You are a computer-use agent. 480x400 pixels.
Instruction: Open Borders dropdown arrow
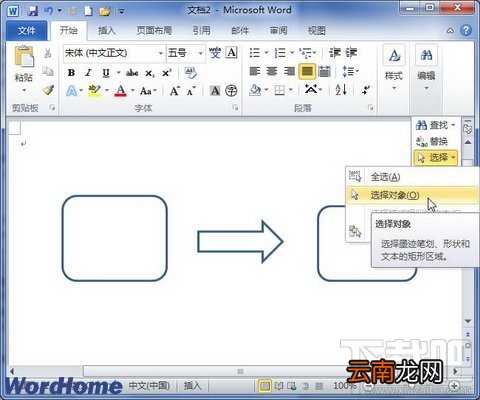click(291, 89)
